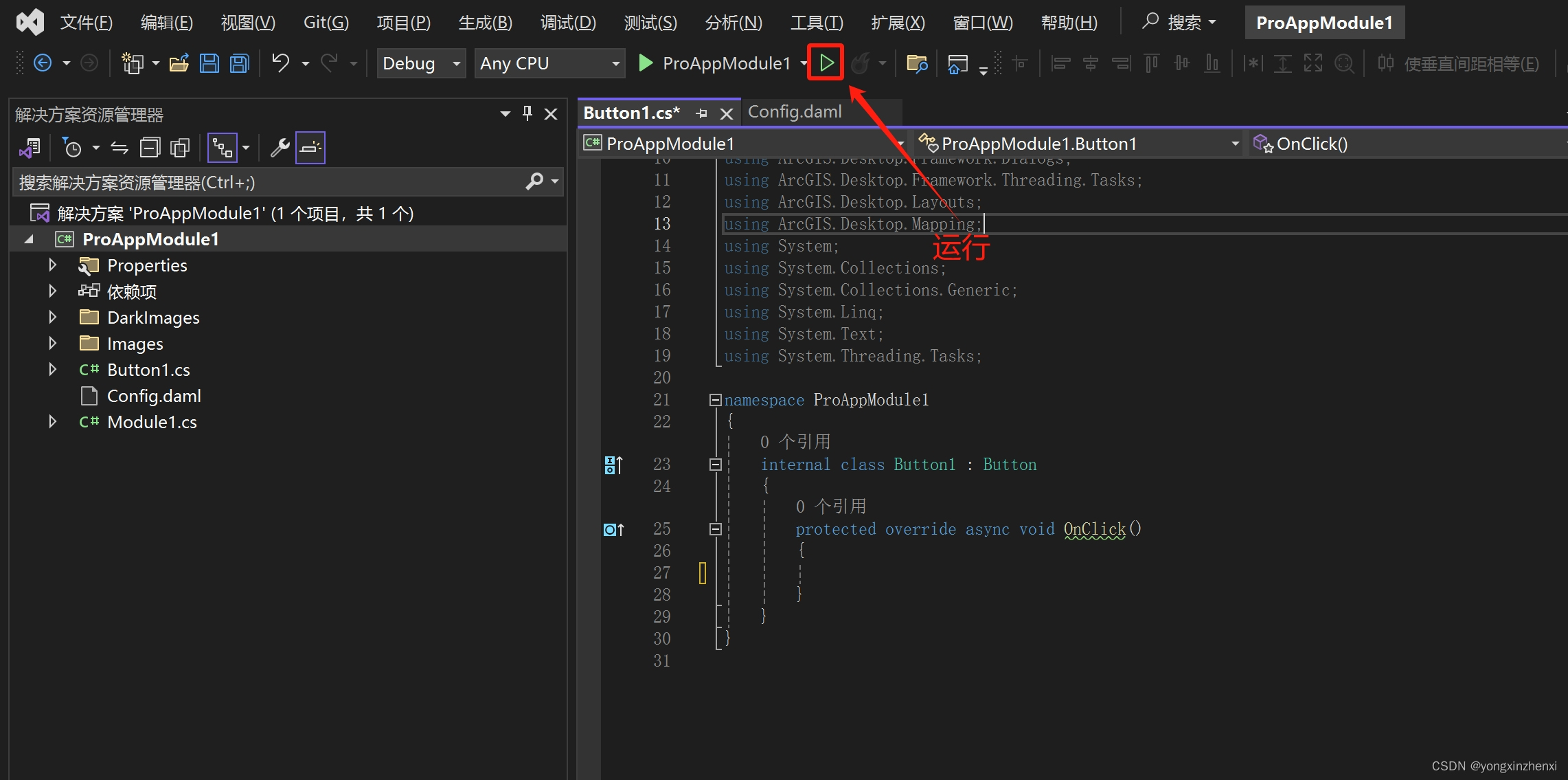Pin the Solution Explorer panel
The image size is (1568, 780).
[527, 113]
